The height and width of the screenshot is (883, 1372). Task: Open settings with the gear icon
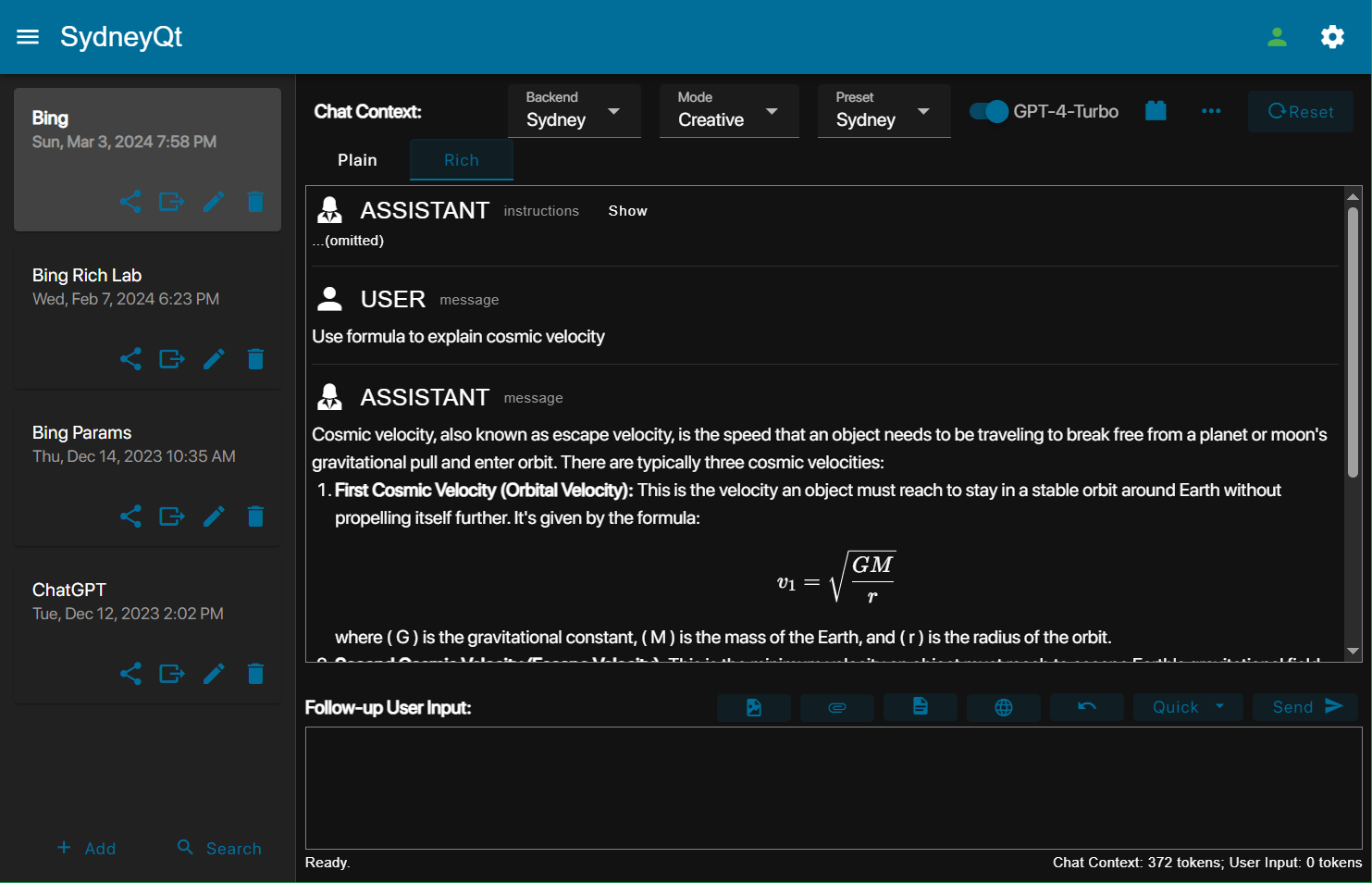(1332, 37)
